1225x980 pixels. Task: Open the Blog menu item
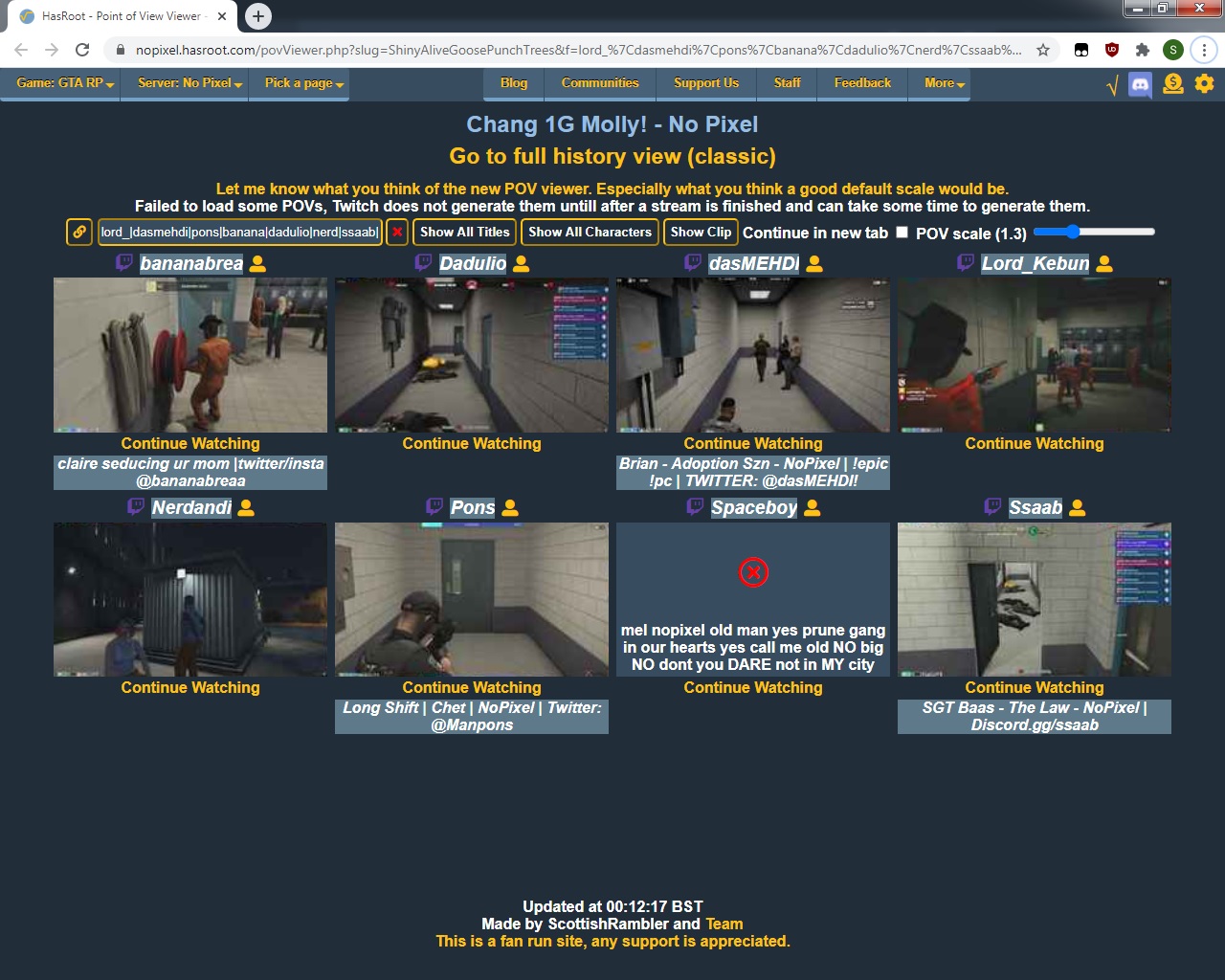click(x=514, y=83)
